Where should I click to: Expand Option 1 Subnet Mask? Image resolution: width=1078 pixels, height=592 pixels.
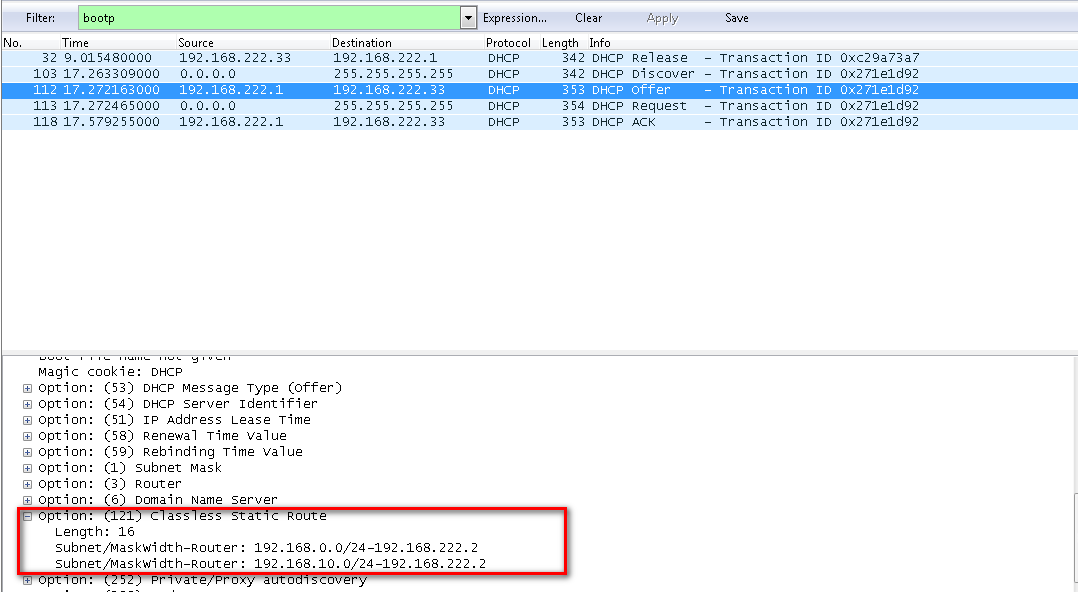(x=26, y=467)
